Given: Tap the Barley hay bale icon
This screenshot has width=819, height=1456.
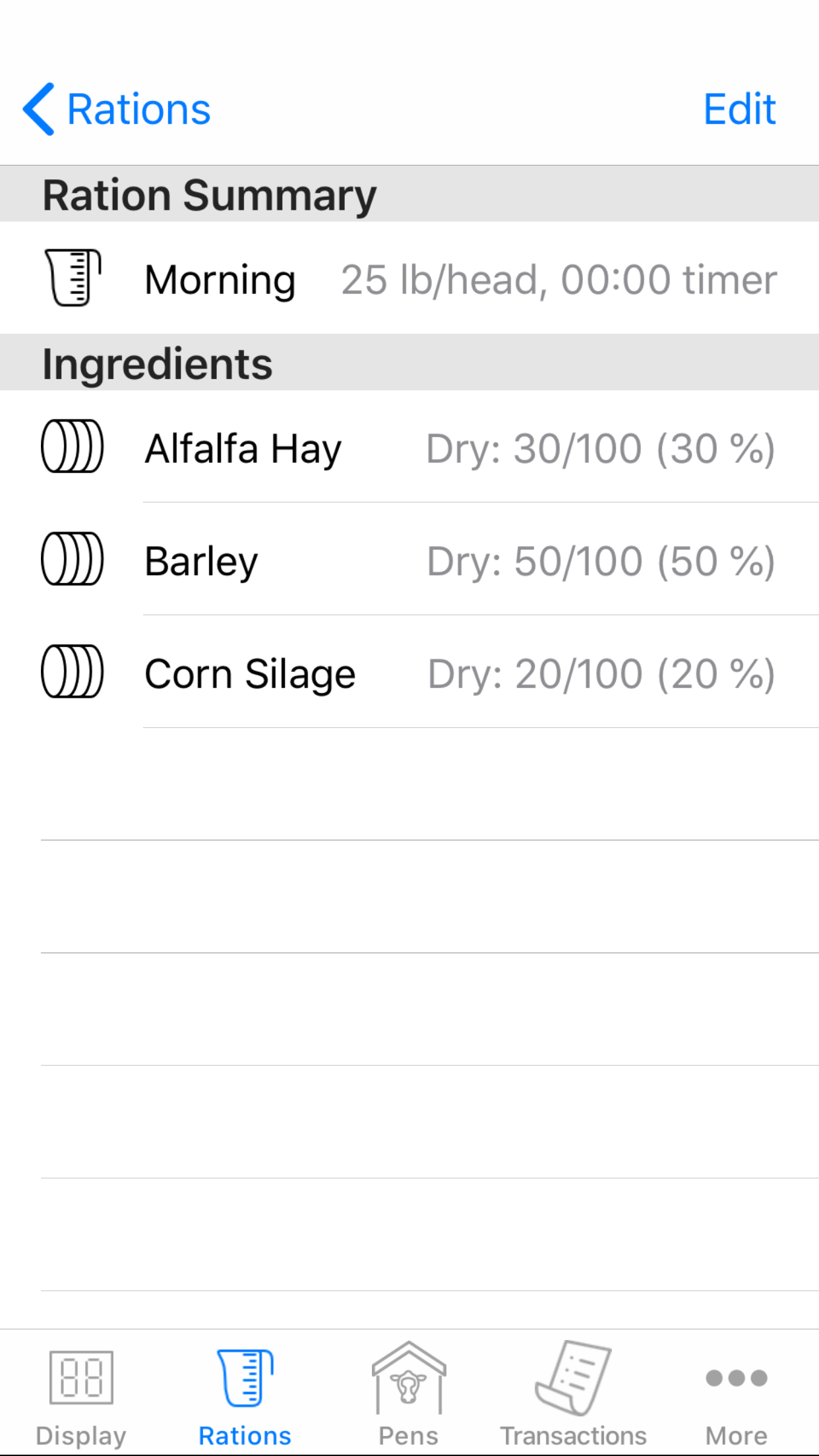Looking at the screenshot, I should pyautogui.click(x=72, y=559).
